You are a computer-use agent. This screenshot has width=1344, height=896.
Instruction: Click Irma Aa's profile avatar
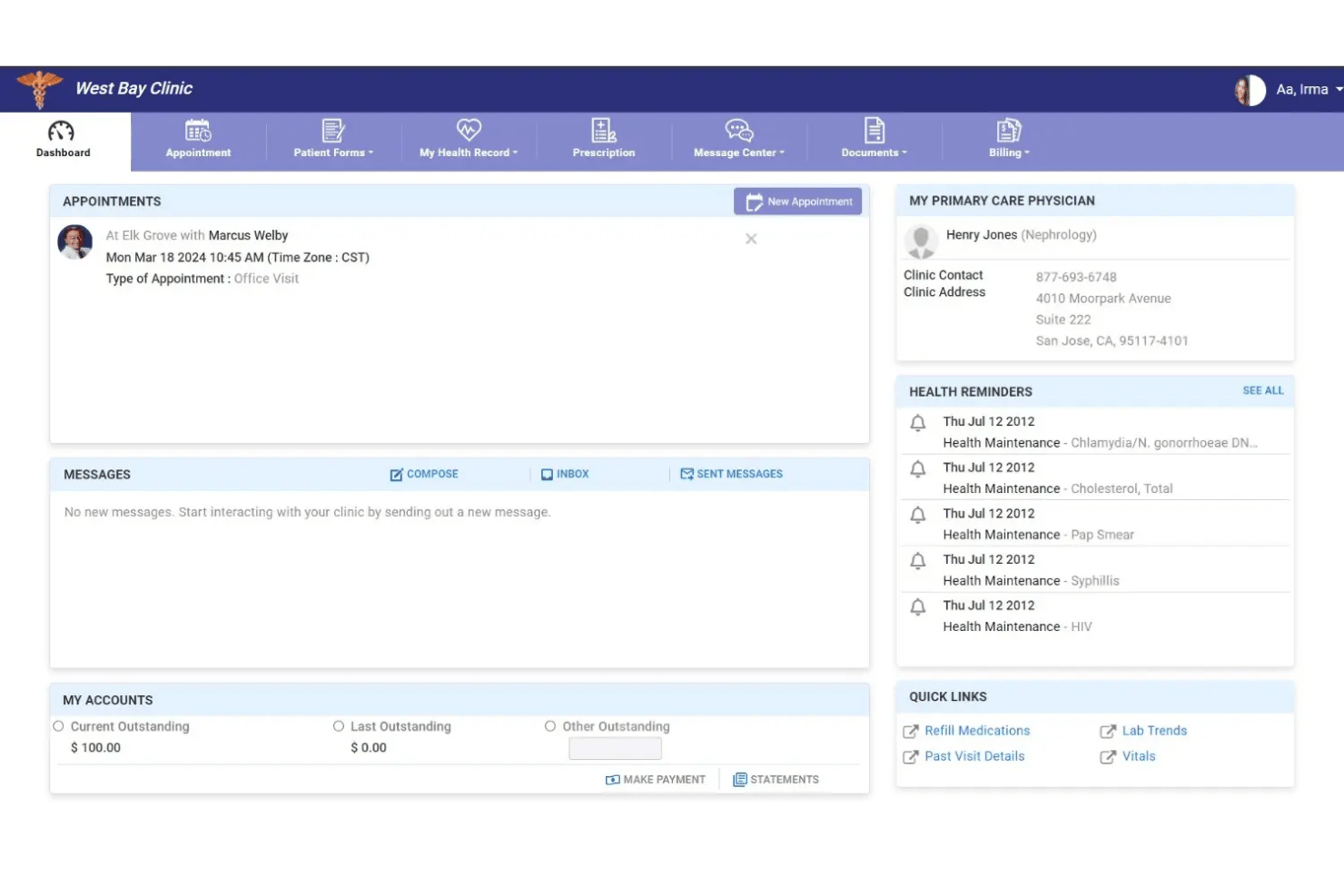click(1250, 90)
